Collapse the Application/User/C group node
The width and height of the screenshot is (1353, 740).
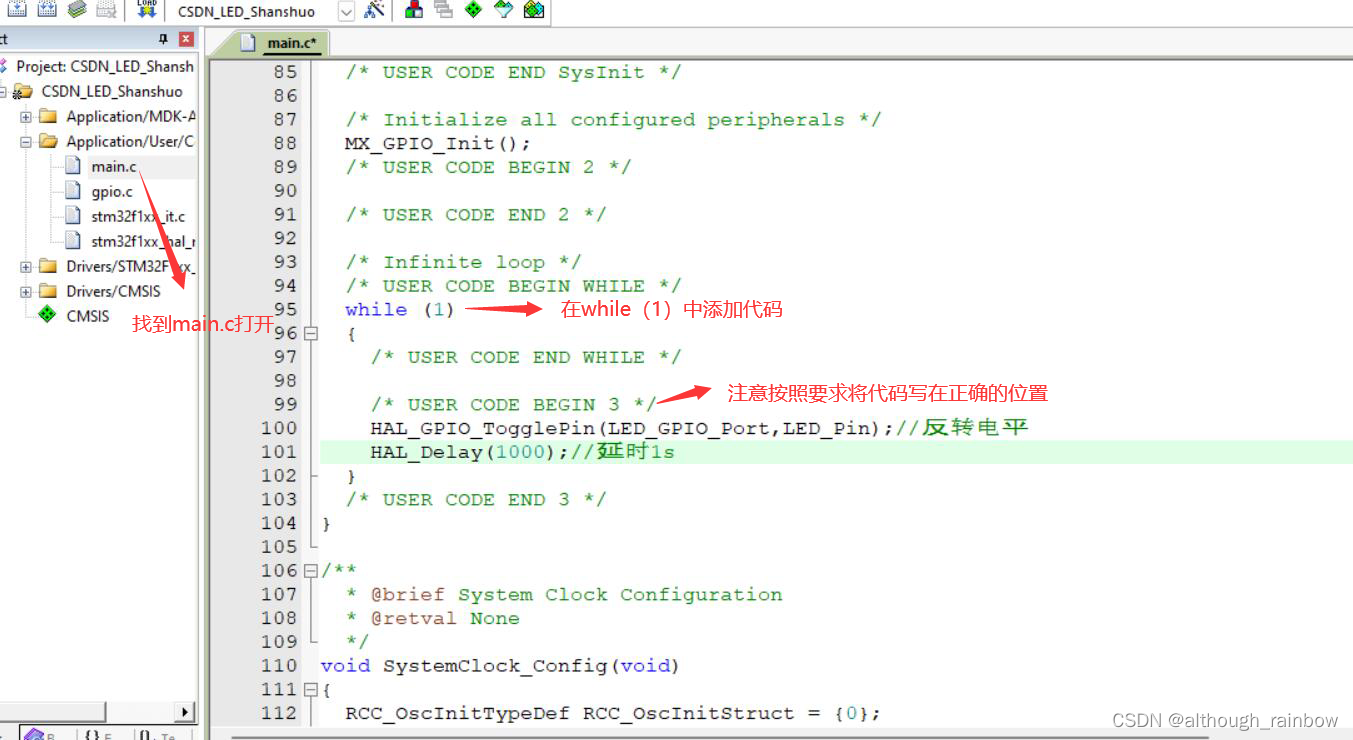click(26, 142)
